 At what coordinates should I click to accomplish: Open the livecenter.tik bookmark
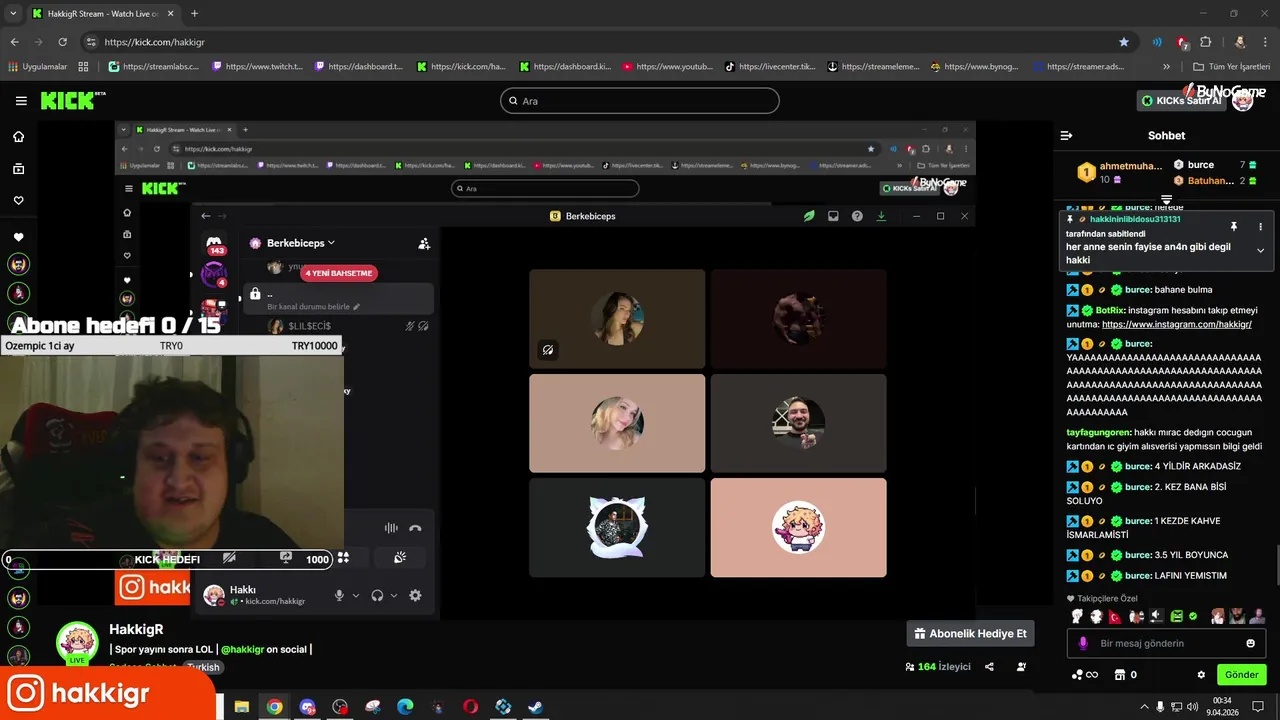coord(770,67)
